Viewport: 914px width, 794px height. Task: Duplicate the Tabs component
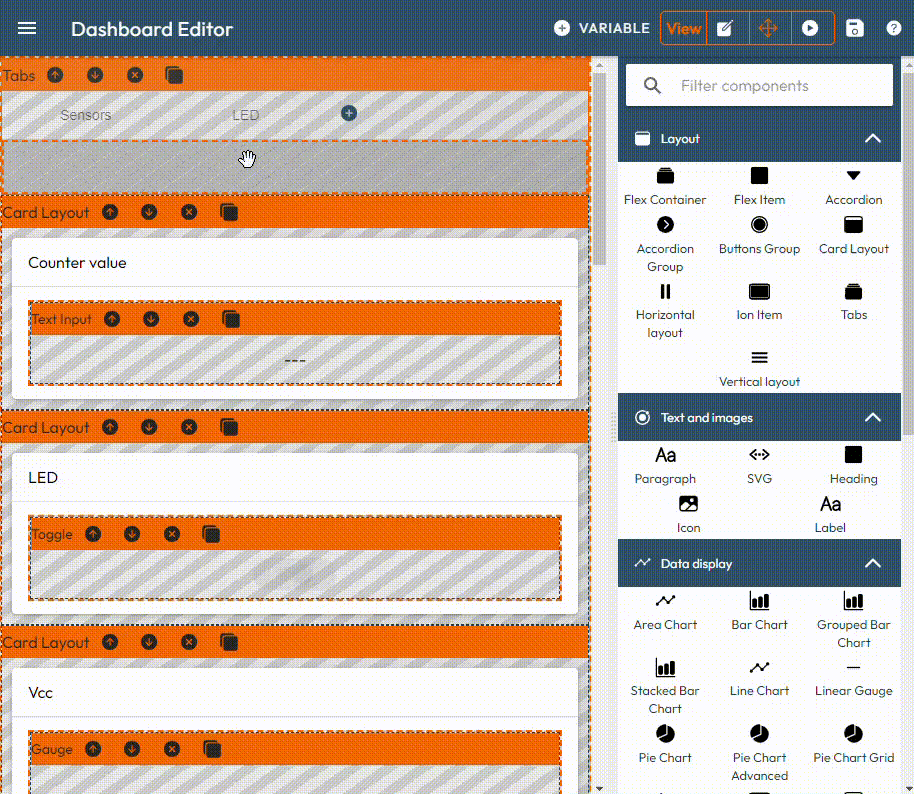(174, 75)
